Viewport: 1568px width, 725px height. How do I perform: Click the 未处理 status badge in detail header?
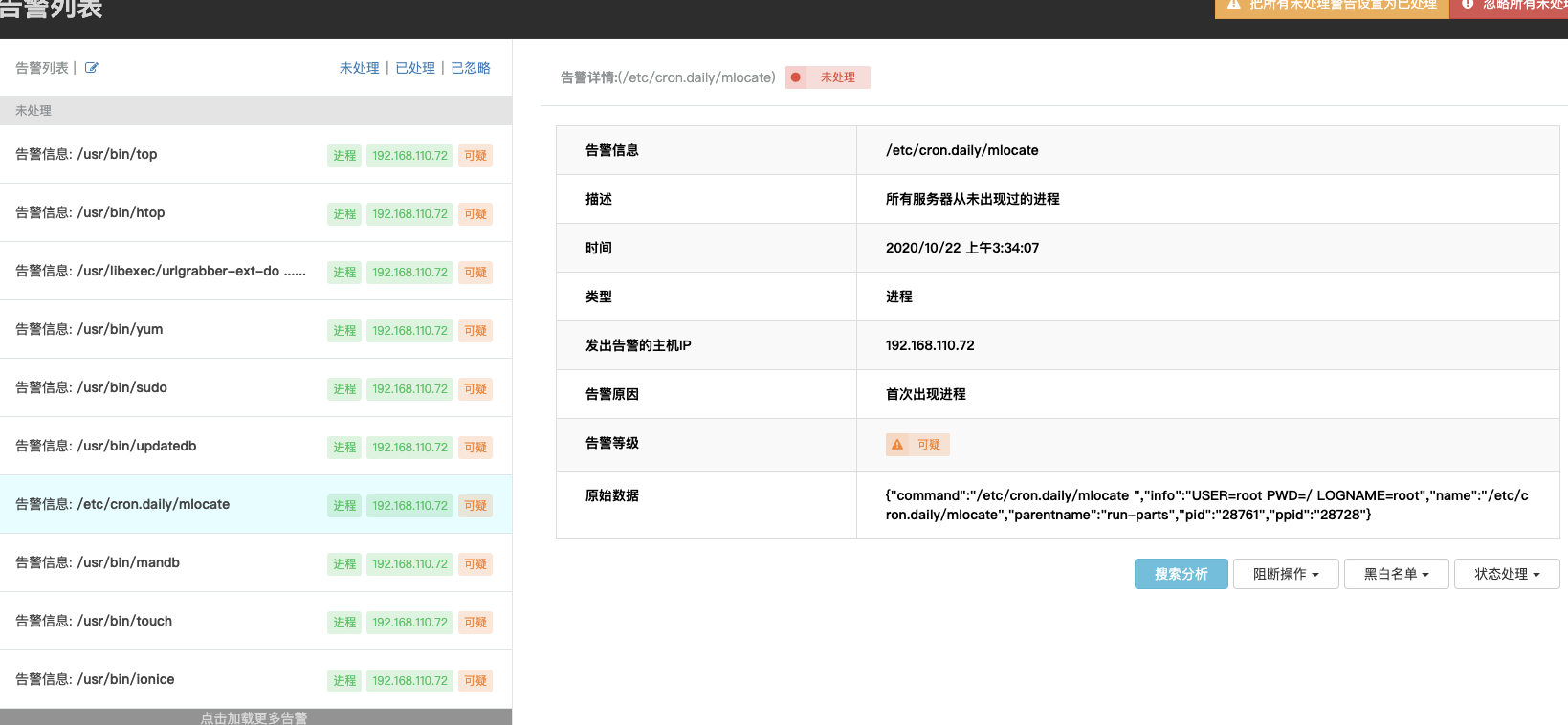pos(828,77)
